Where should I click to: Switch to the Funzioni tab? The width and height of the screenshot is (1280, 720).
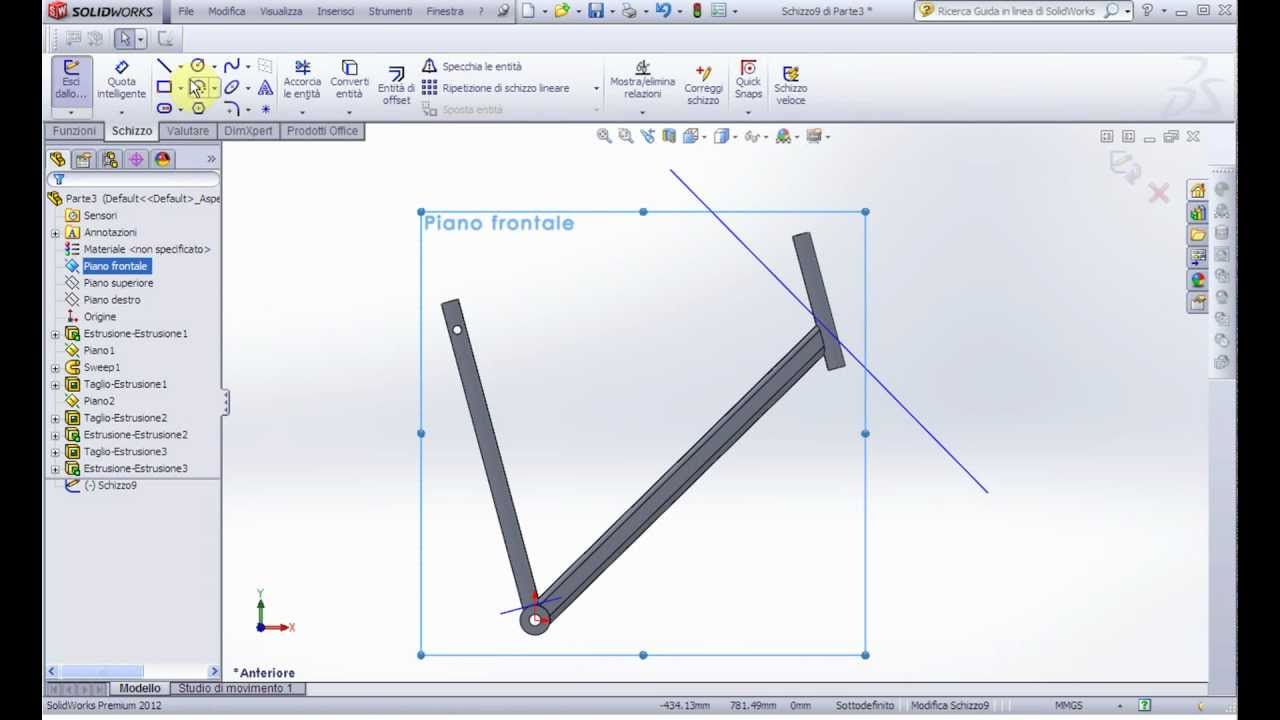click(x=75, y=131)
